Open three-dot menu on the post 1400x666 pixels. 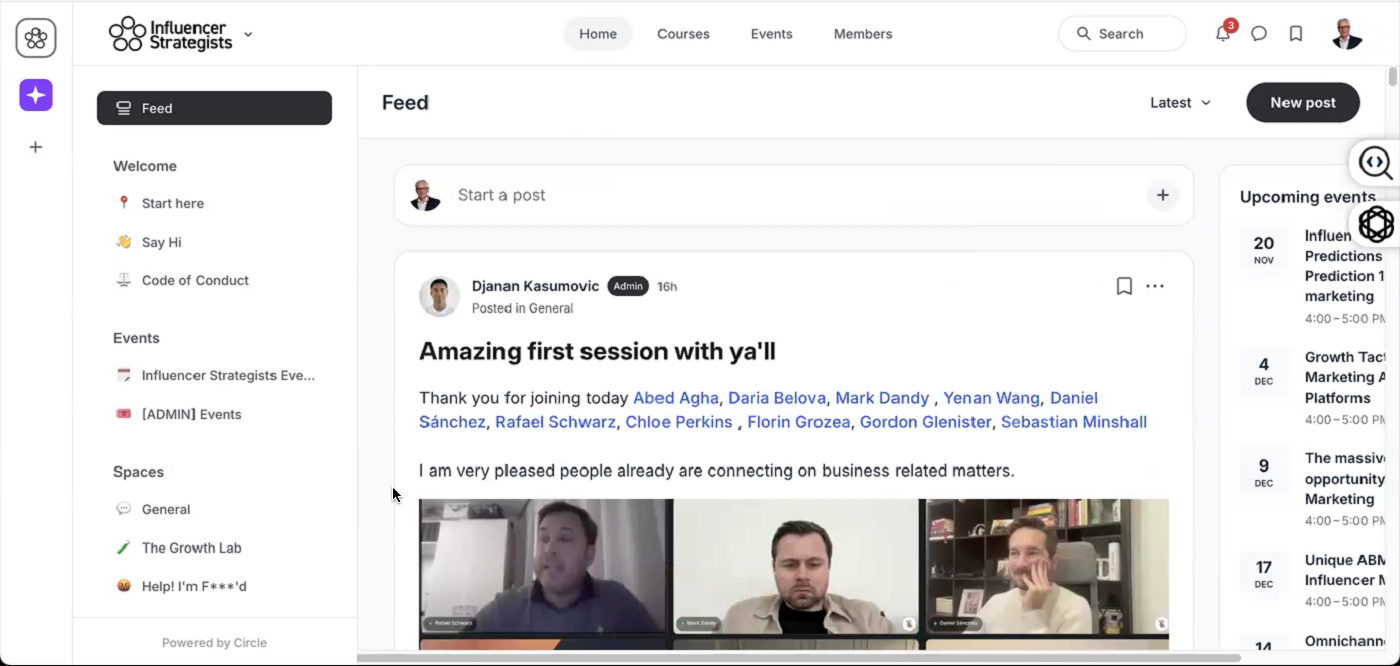tap(1155, 287)
